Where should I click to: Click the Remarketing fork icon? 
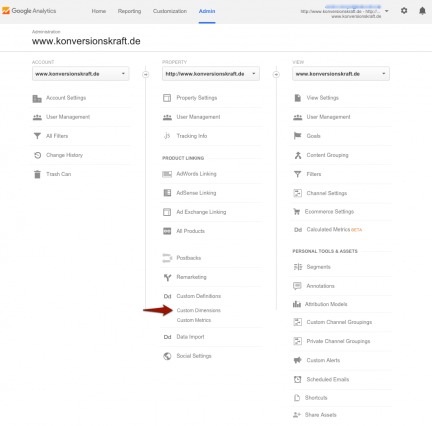[167, 277]
